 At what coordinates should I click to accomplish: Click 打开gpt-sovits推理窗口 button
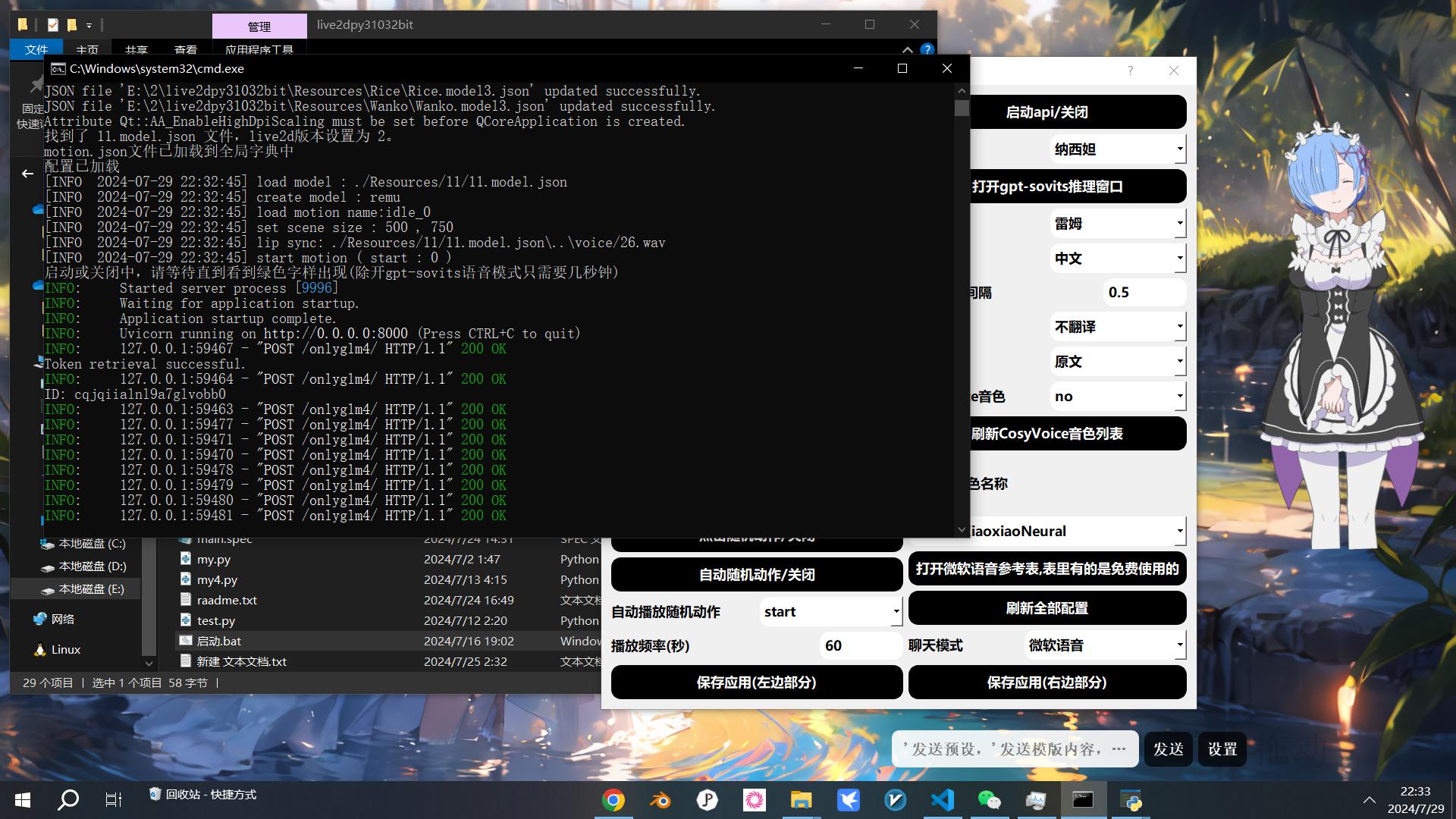point(1078,187)
